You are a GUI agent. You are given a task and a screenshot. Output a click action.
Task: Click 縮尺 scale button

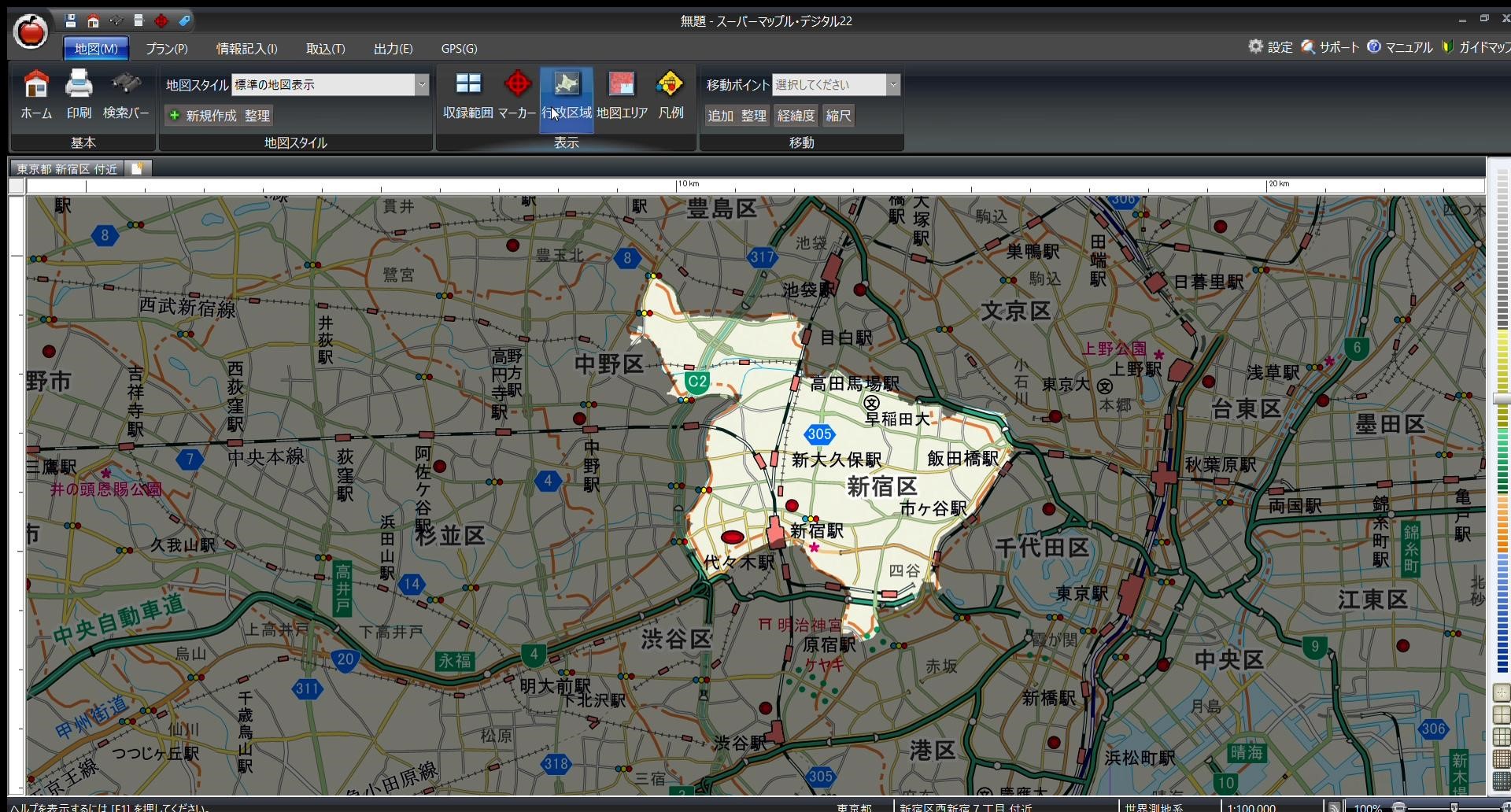tap(838, 116)
